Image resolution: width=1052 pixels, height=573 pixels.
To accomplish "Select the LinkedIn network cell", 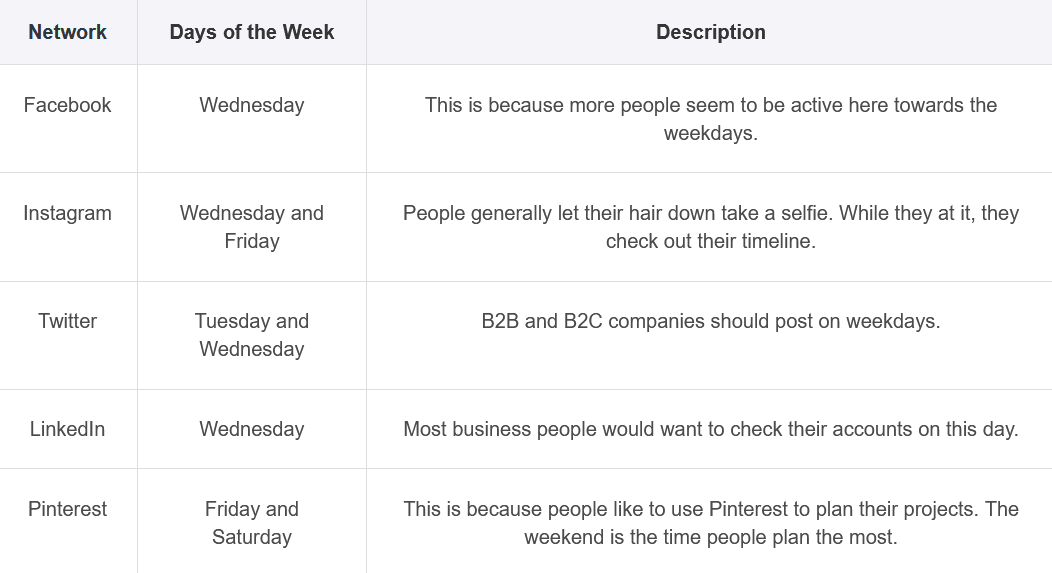I will [x=68, y=429].
